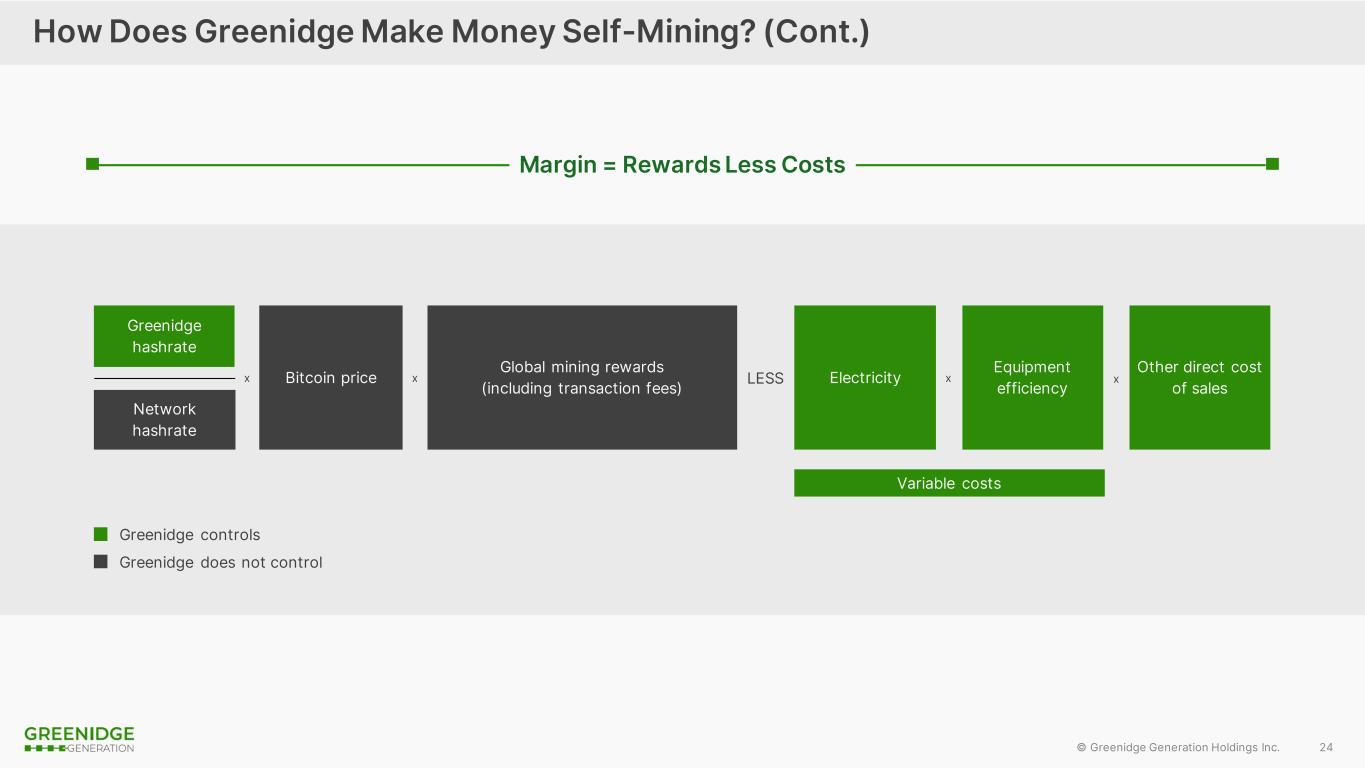Click the Equipment efficiency box

pos(1032,377)
